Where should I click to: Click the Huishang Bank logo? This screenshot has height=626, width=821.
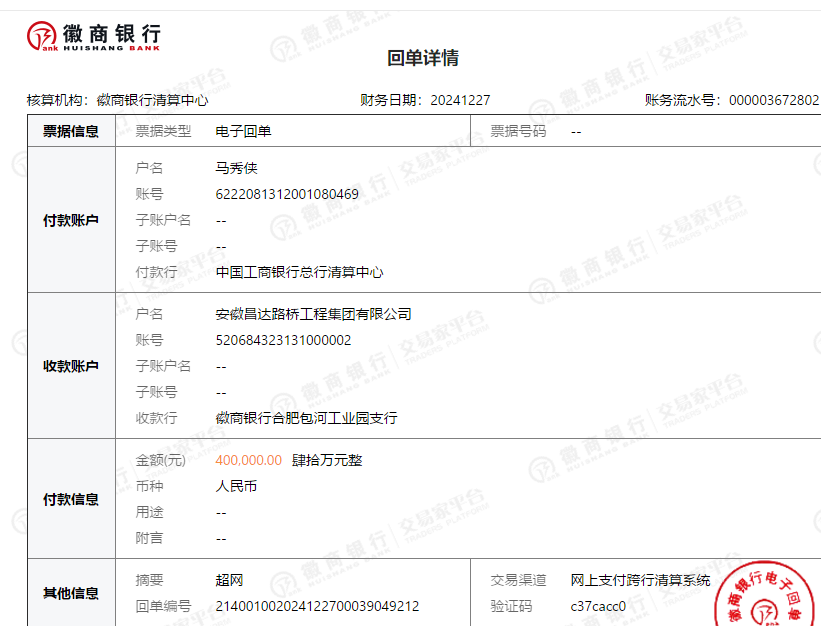[93, 35]
